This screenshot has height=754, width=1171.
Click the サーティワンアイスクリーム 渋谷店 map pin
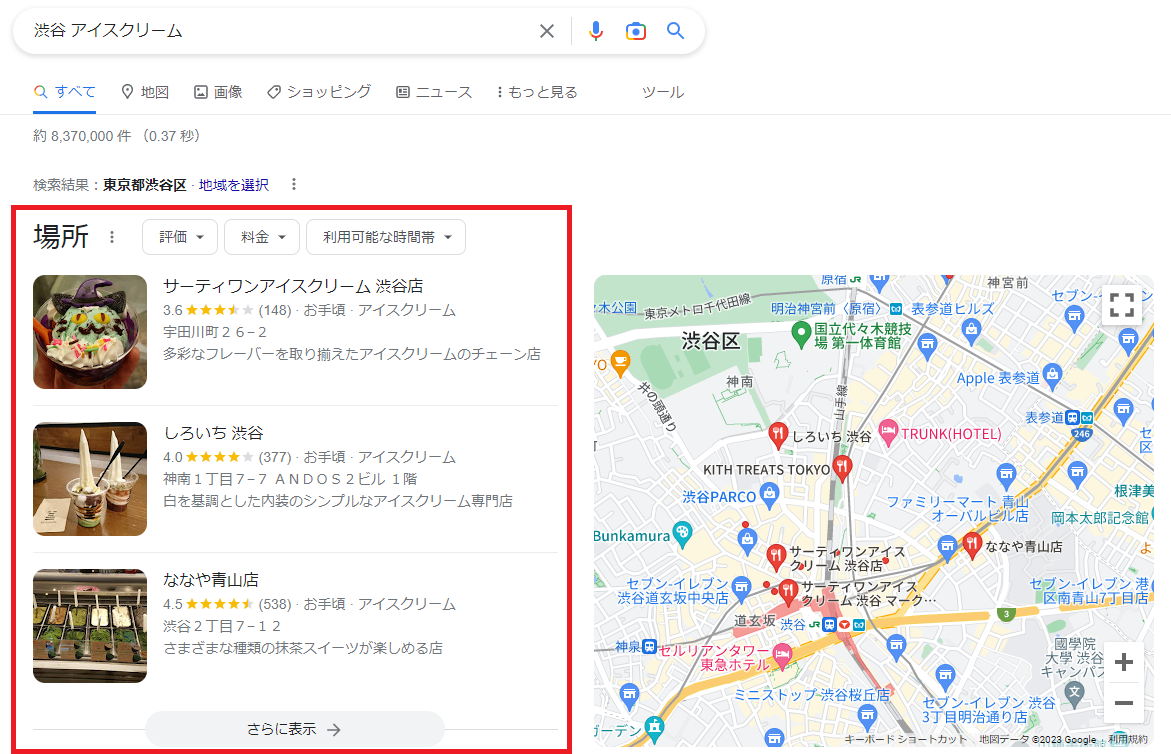click(777, 556)
